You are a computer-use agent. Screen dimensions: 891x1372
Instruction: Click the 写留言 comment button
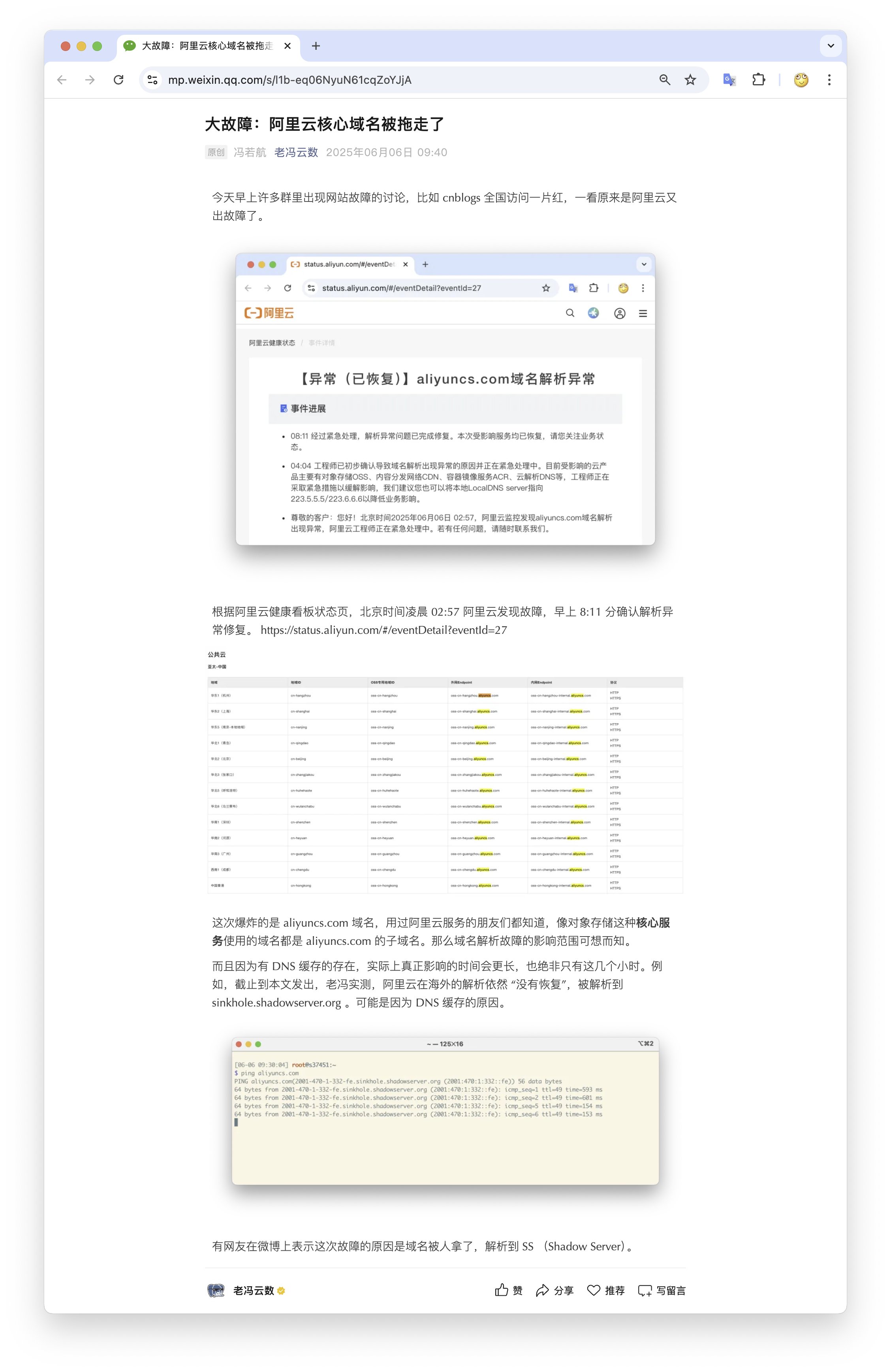[662, 1290]
